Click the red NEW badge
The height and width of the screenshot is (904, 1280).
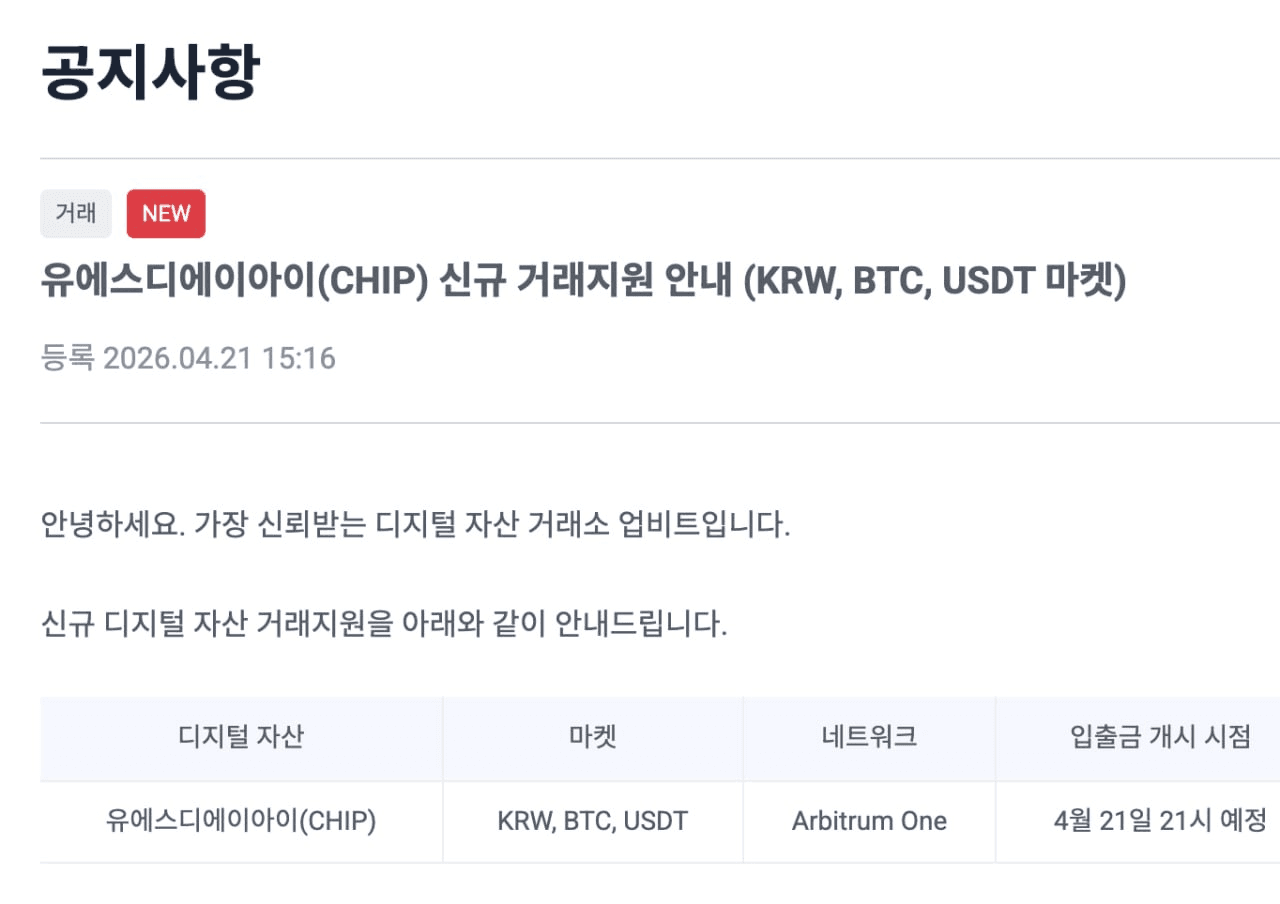(x=166, y=214)
